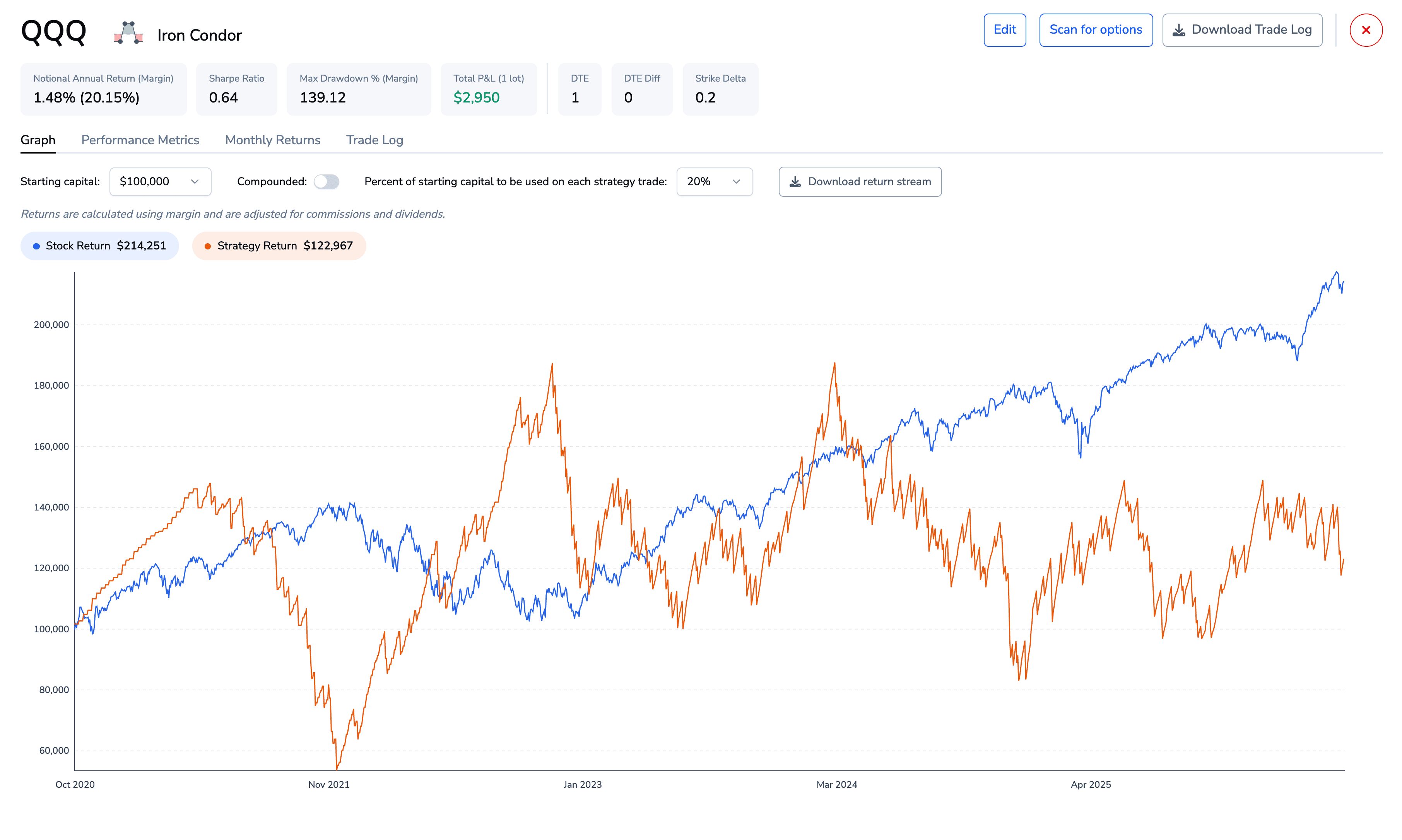Click the Notional Annual Return card
Image resolution: width=1402 pixels, height=840 pixels.
[103, 89]
